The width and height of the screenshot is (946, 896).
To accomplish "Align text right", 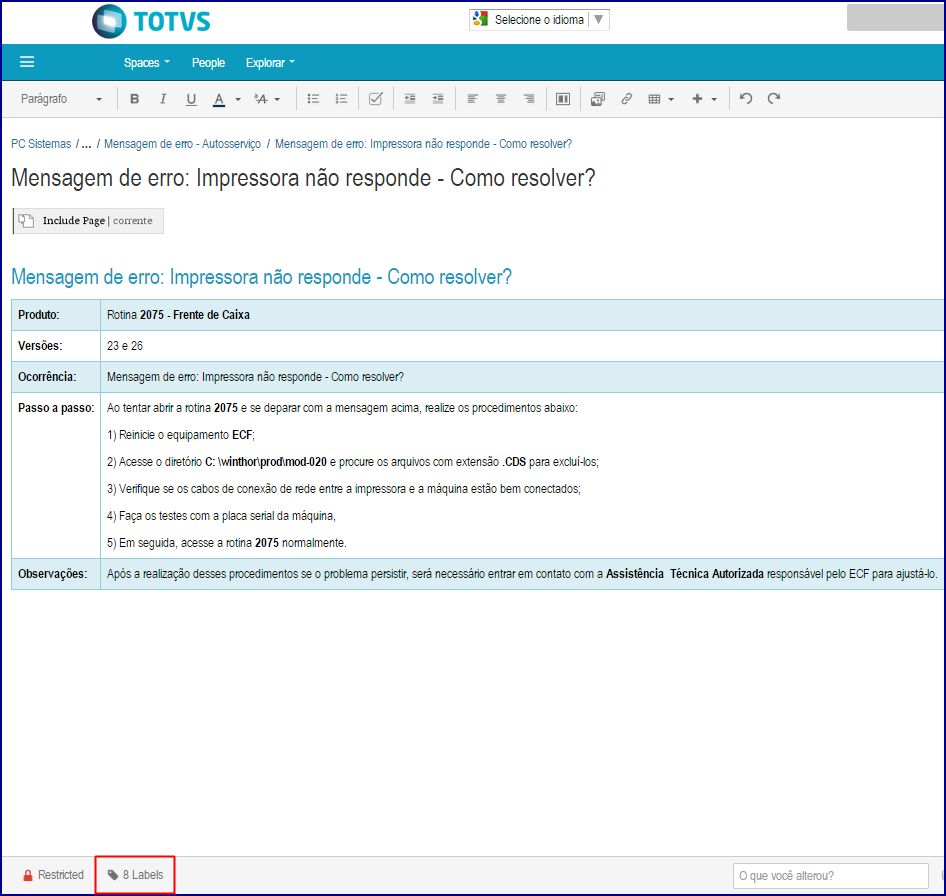I will click(x=529, y=99).
